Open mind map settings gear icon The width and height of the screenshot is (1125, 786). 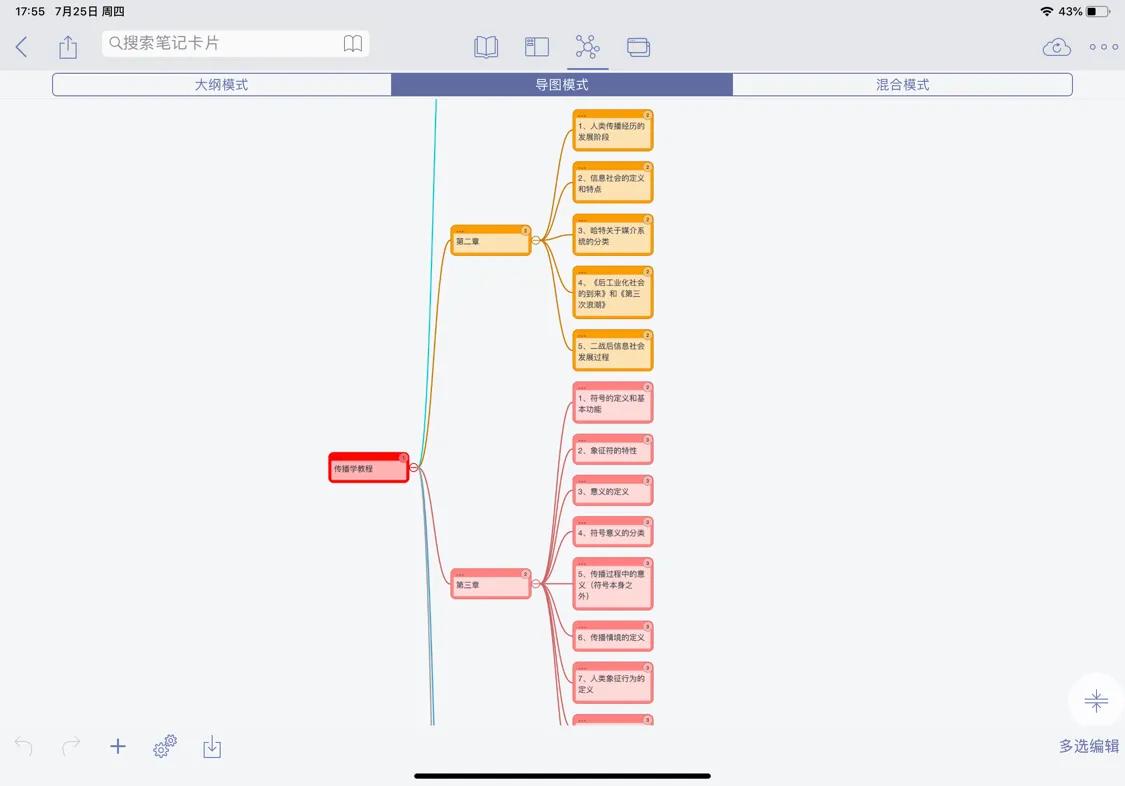(164, 746)
